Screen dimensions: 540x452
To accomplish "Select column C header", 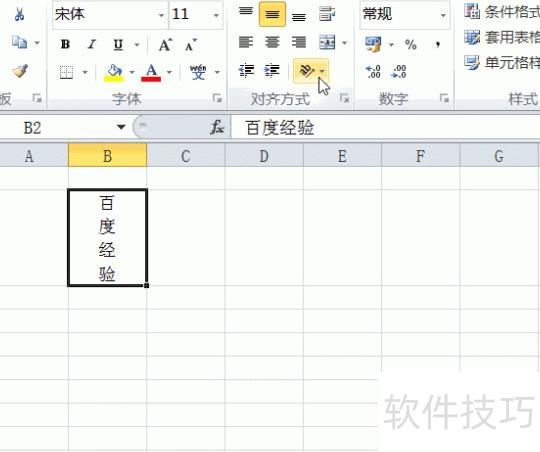I will coord(186,156).
